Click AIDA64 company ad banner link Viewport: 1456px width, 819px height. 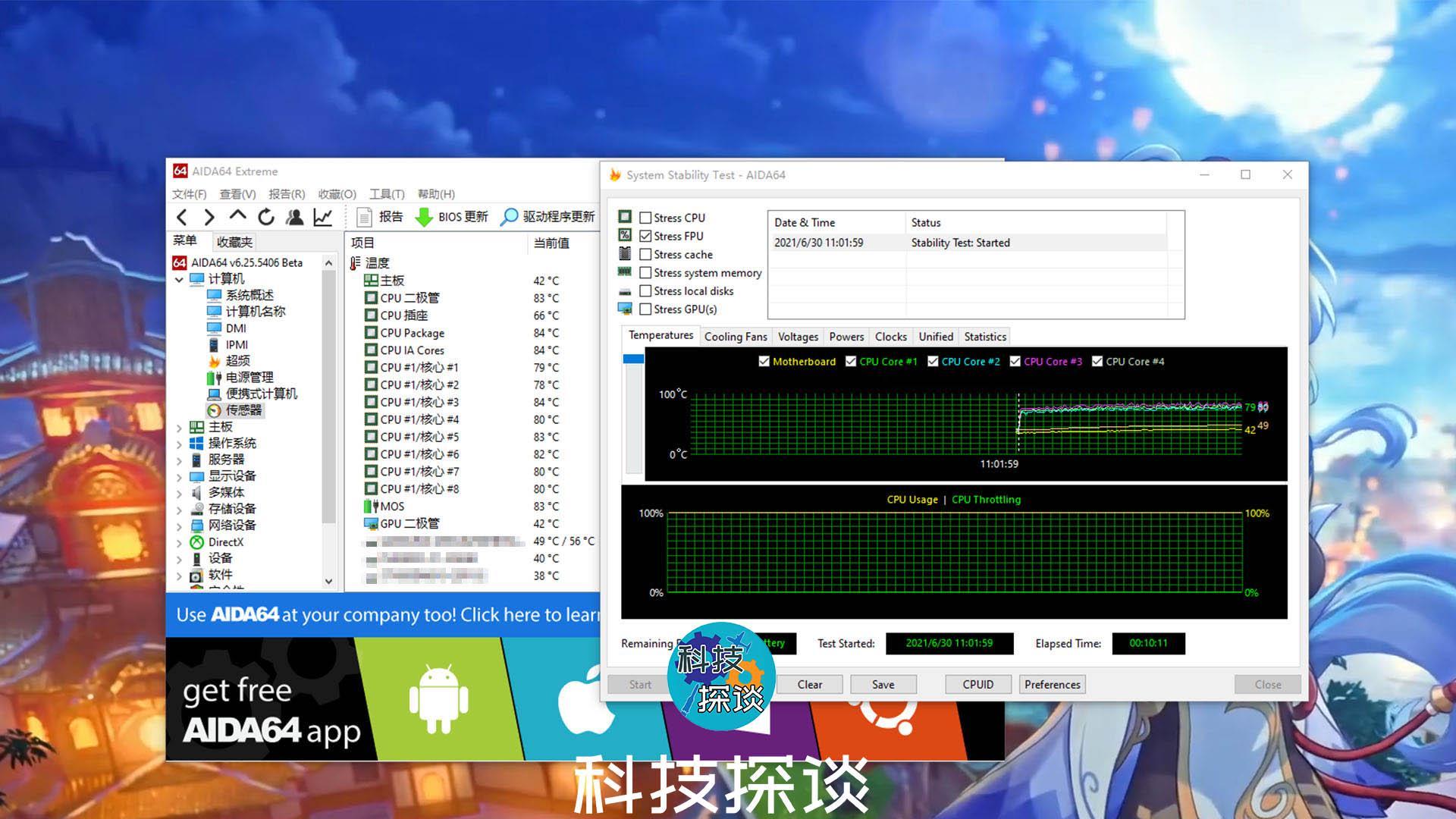(383, 614)
